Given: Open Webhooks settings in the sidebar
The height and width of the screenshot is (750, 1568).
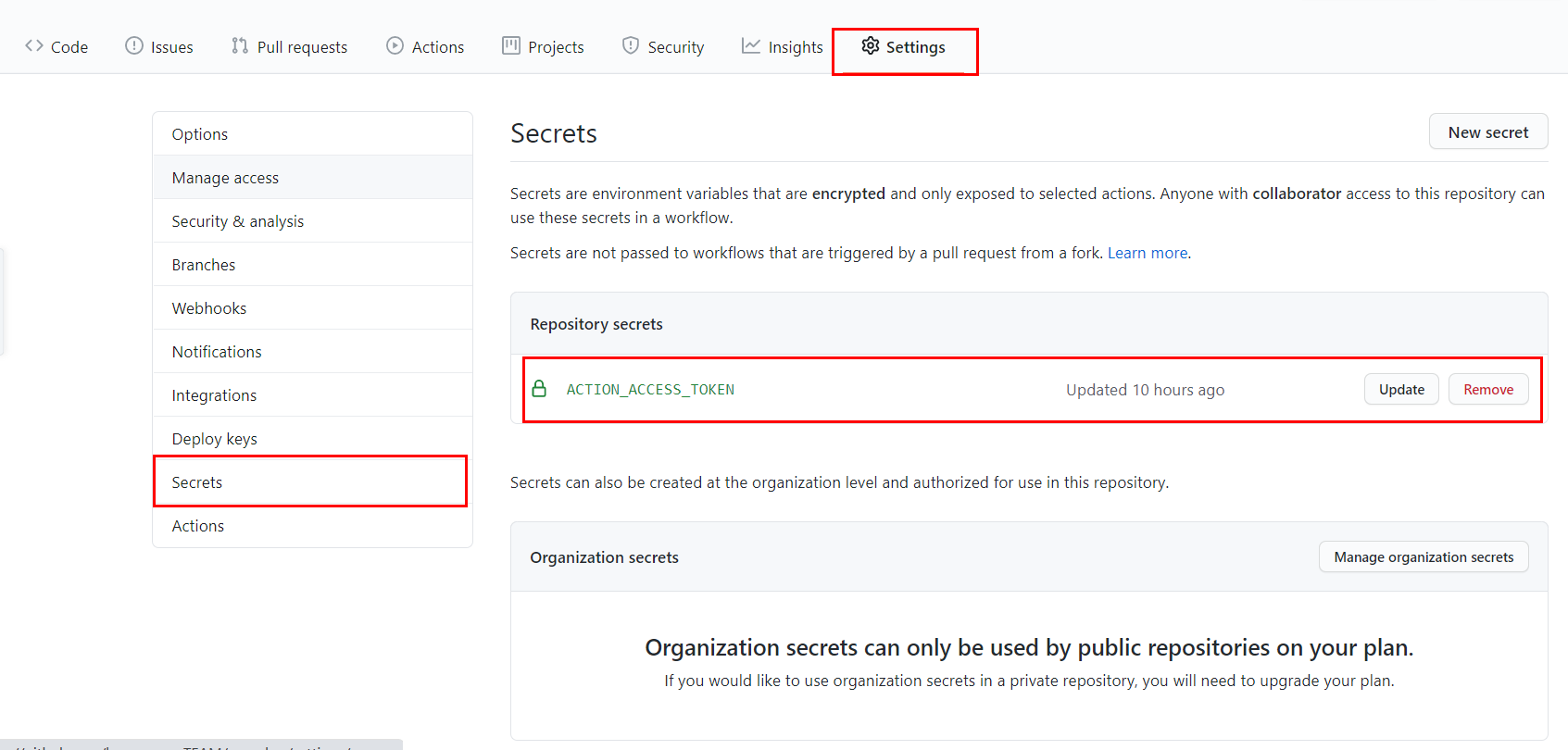Looking at the screenshot, I should point(209,308).
